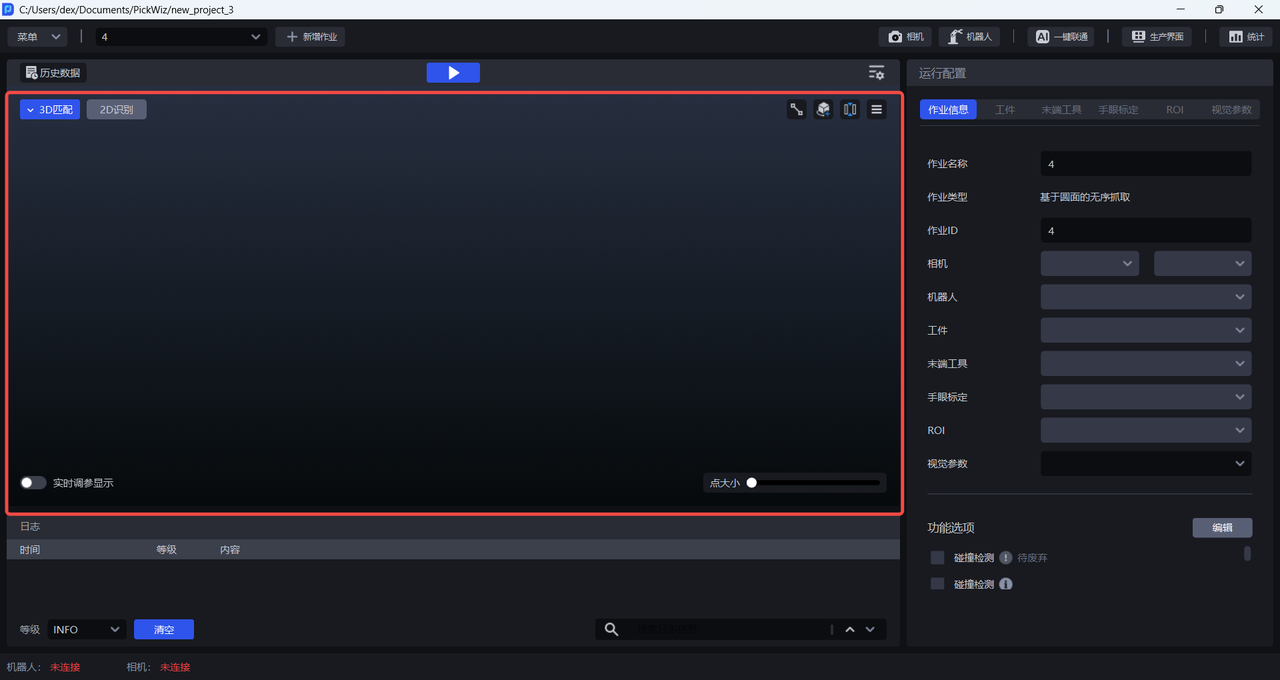
Task: Open the 相机 camera settings
Action: [x=906, y=37]
